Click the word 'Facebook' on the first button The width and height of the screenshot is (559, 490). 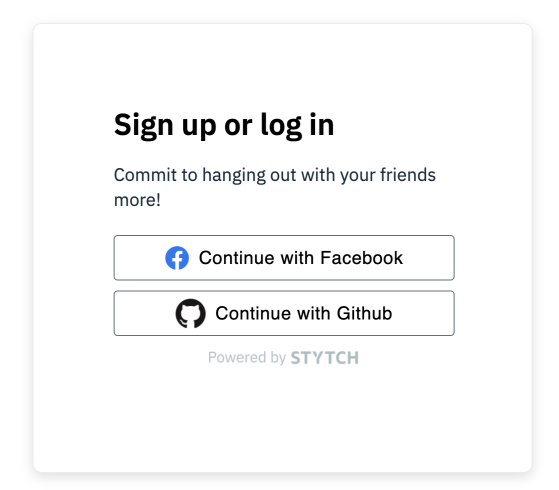tap(361, 258)
